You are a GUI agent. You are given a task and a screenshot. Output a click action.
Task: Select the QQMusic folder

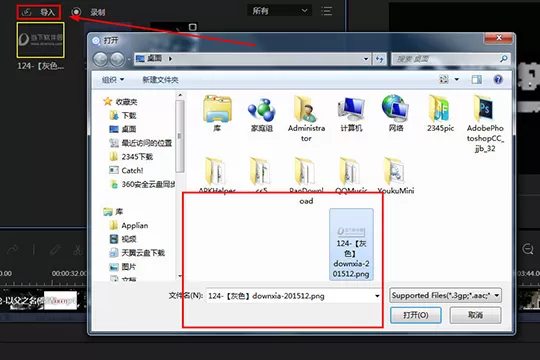point(351,175)
